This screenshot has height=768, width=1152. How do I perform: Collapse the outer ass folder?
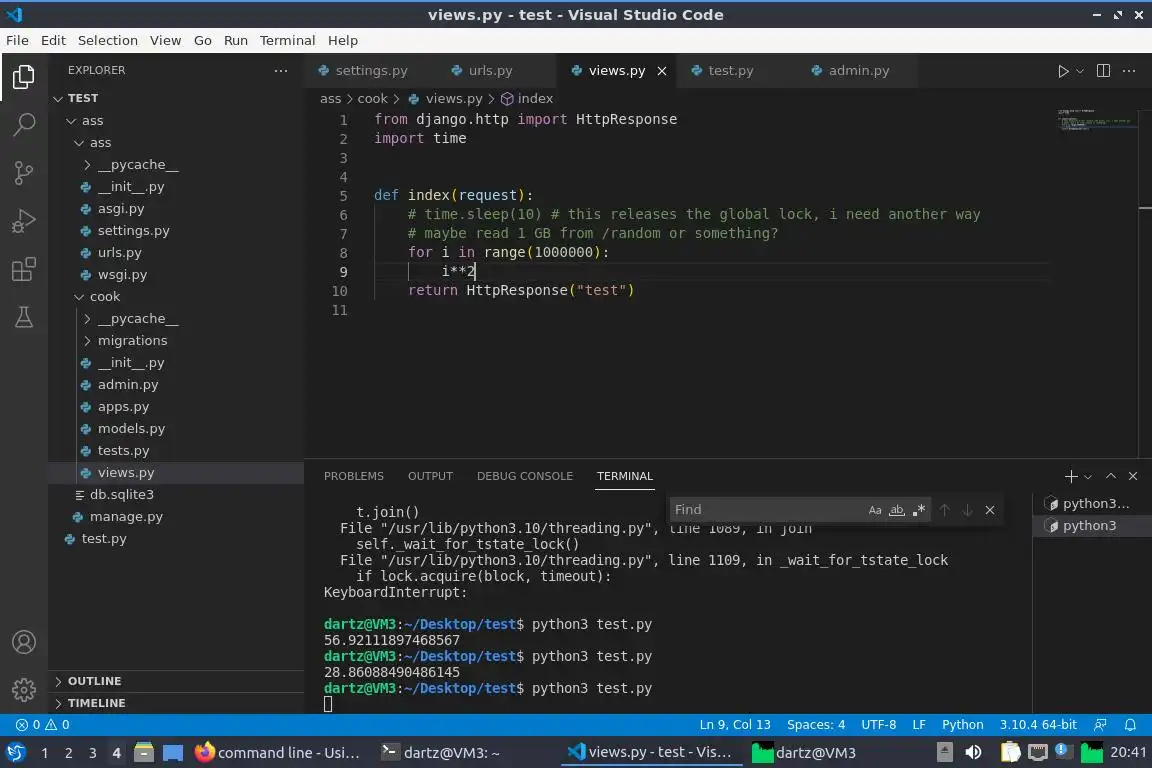[x=71, y=121]
